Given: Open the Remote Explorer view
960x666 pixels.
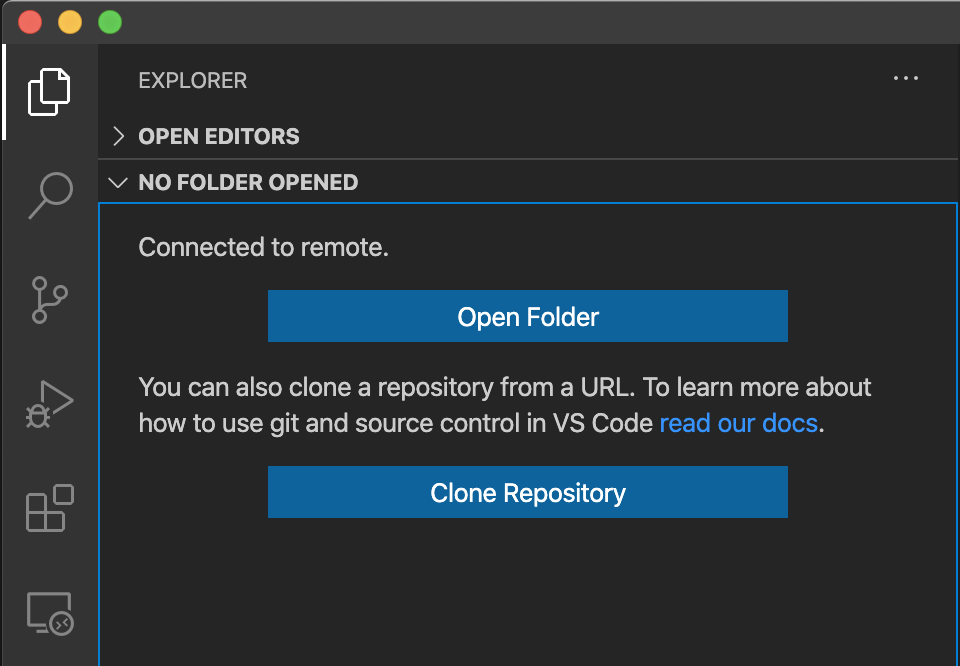Looking at the screenshot, I should coord(49,613).
